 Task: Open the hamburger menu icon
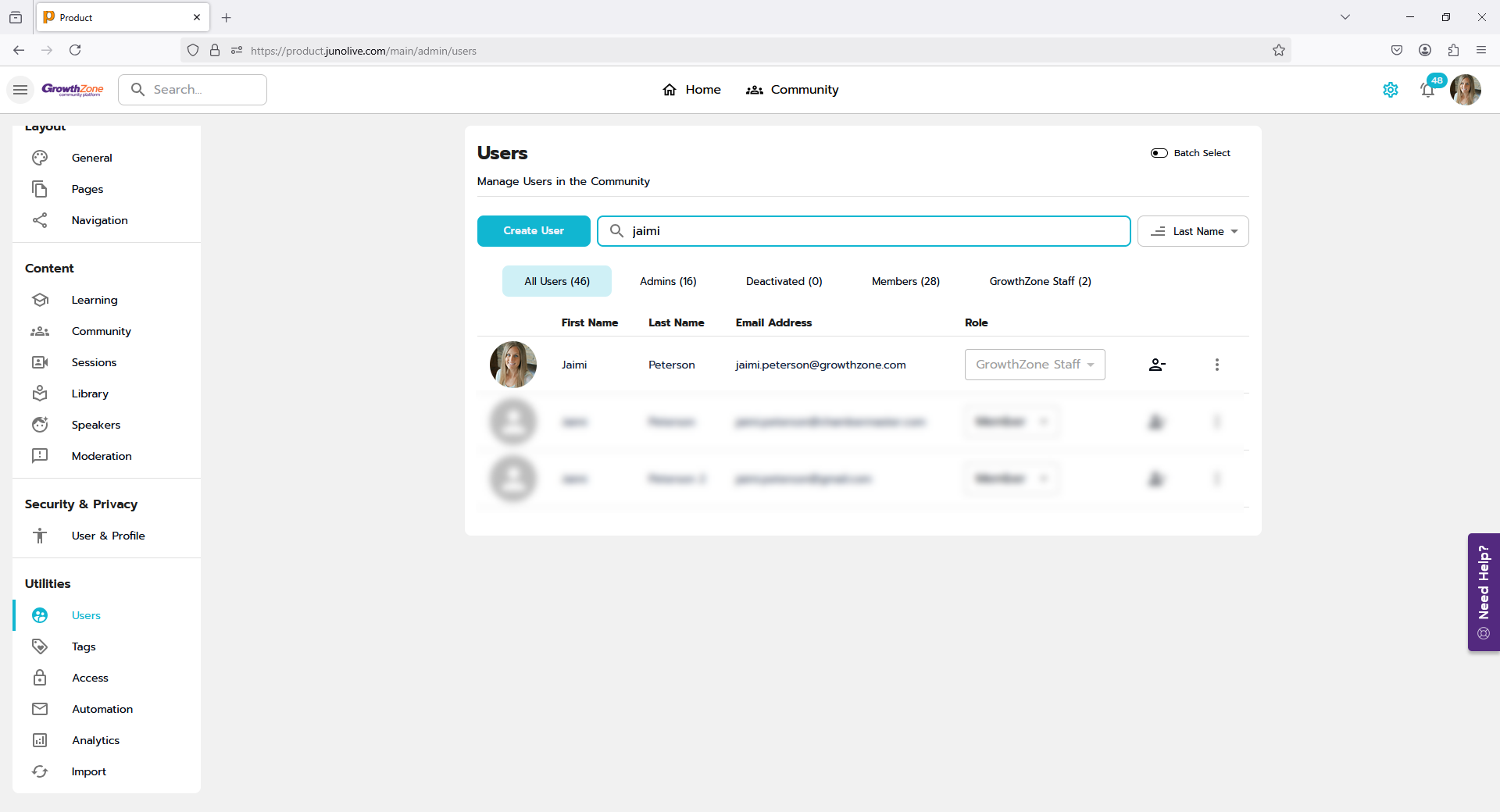pyautogui.click(x=20, y=90)
